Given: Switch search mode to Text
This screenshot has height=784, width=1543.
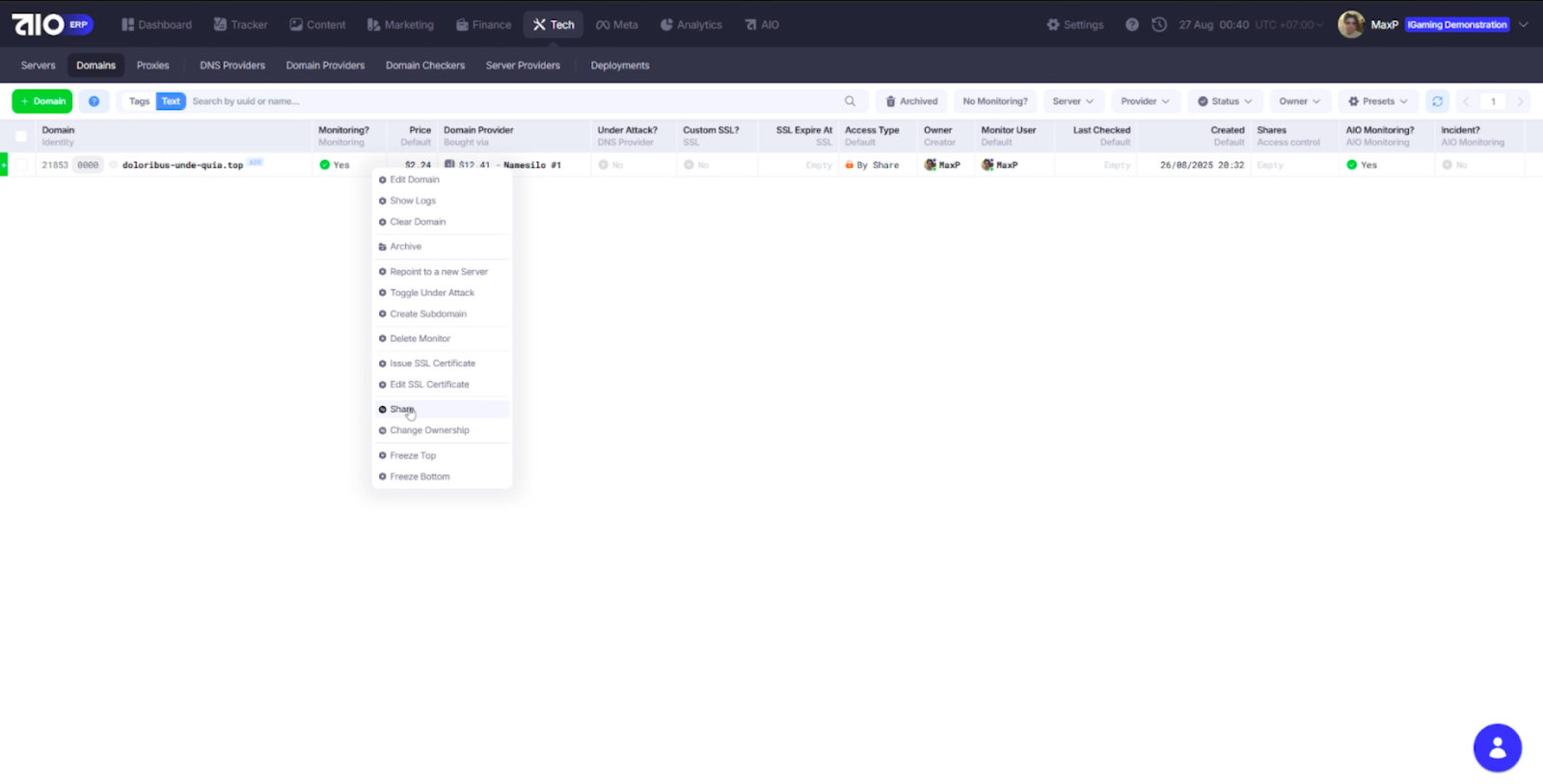Looking at the screenshot, I should pyautogui.click(x=171, y=101).
